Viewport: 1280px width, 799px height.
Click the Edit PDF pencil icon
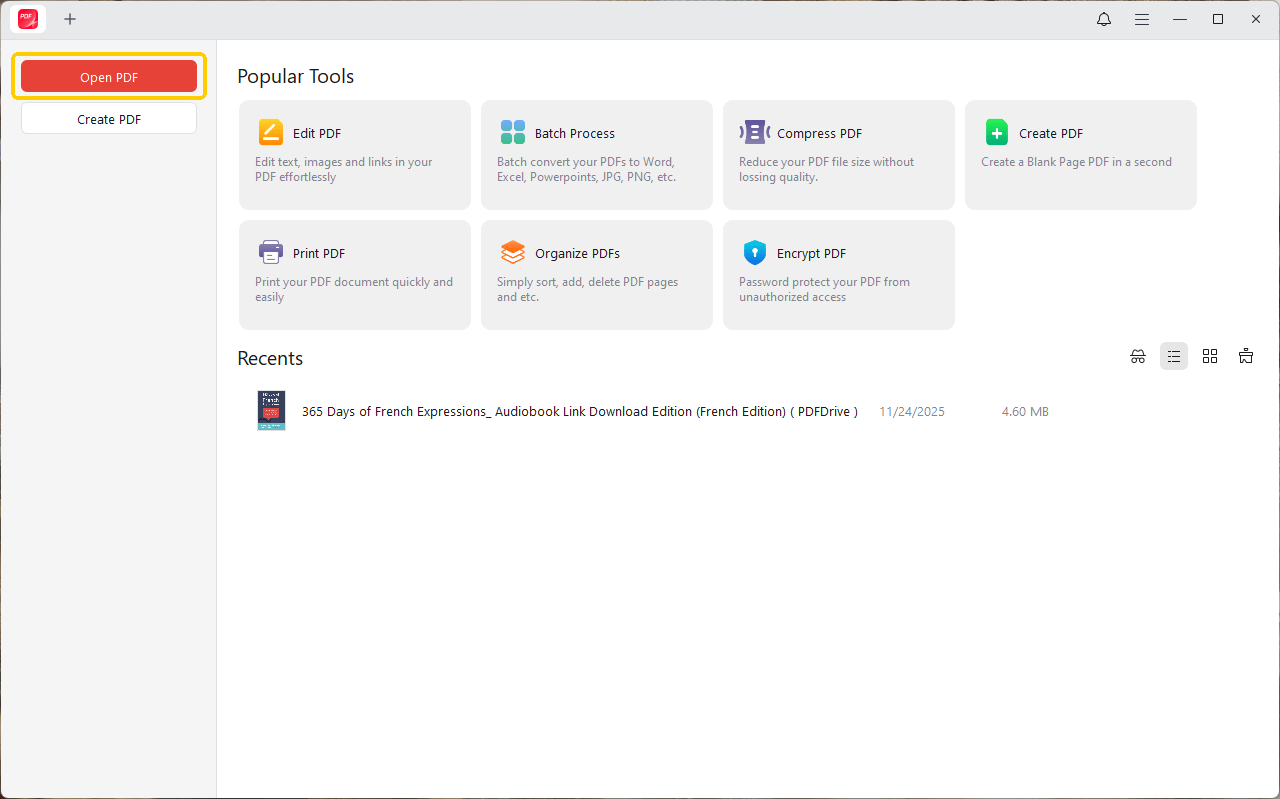pyautogui.click(x=271, y=133)
